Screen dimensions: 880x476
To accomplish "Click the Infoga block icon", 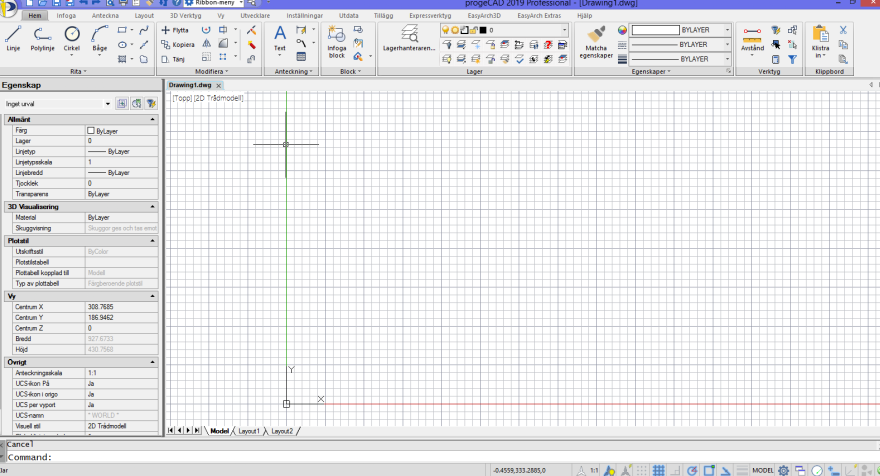I will pos(337,42).
